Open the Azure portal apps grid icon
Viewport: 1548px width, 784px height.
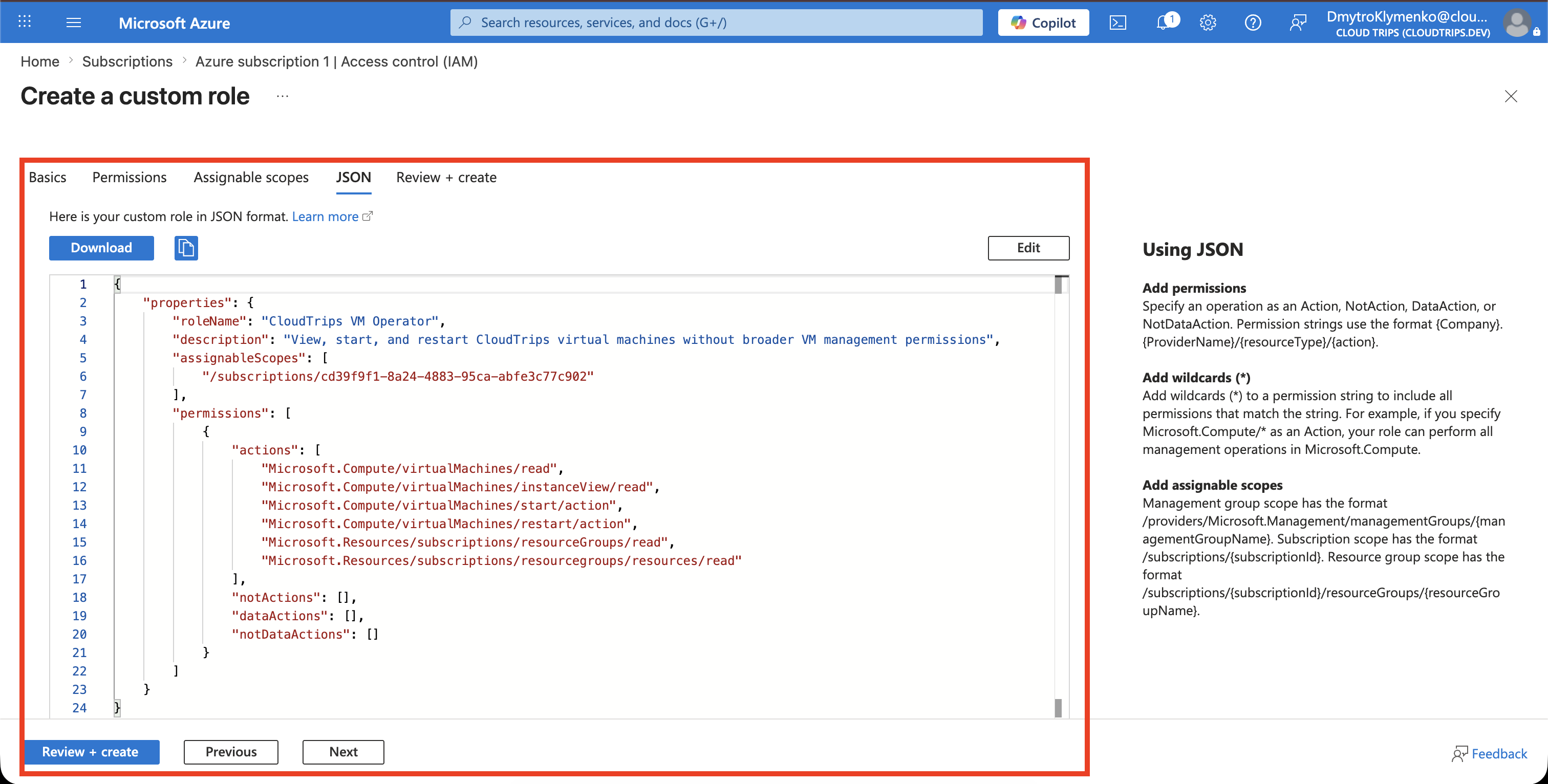pyautogui.click(x=25, y=22)
